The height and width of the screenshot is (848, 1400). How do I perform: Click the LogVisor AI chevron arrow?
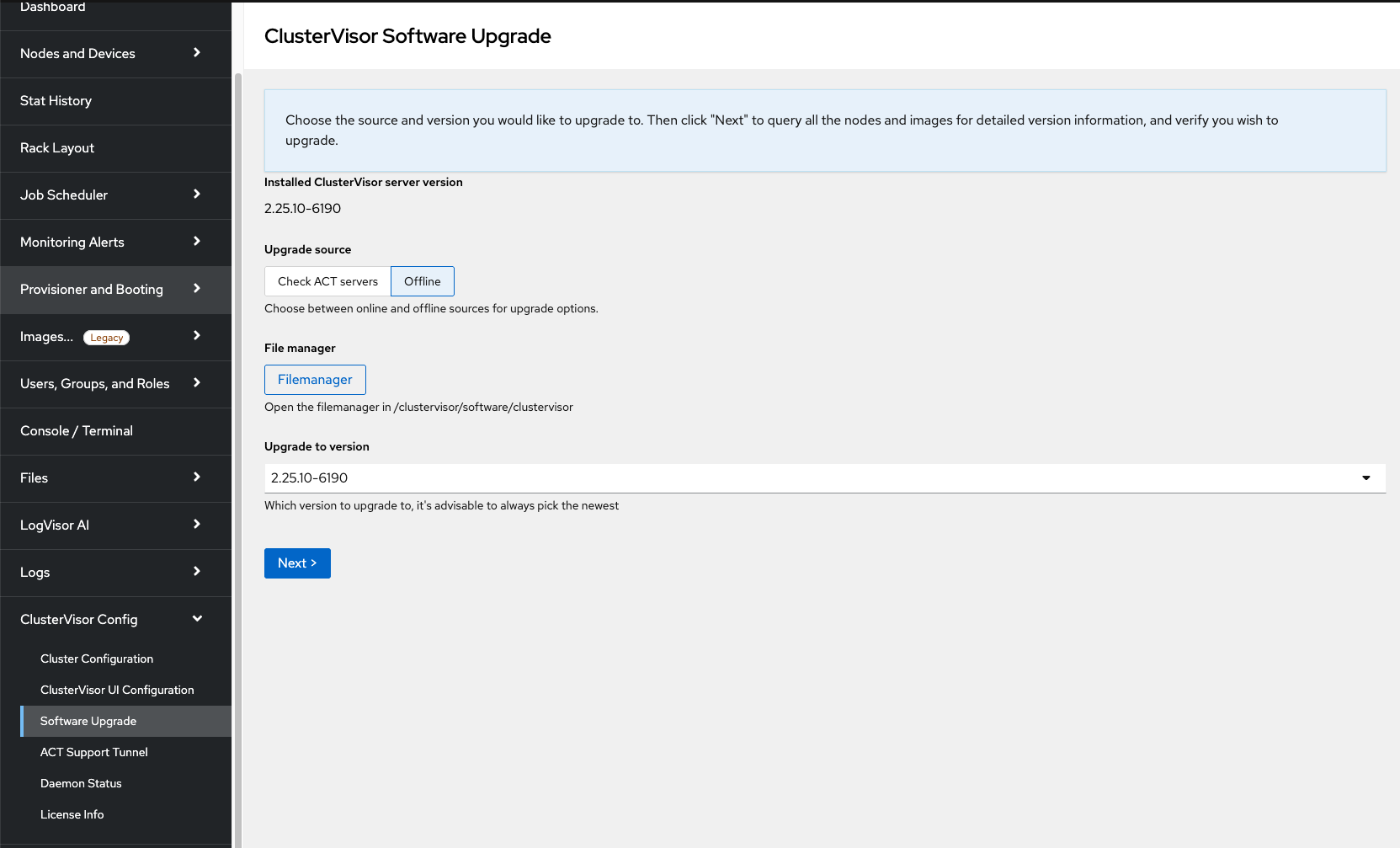click(x=197, y=525)
